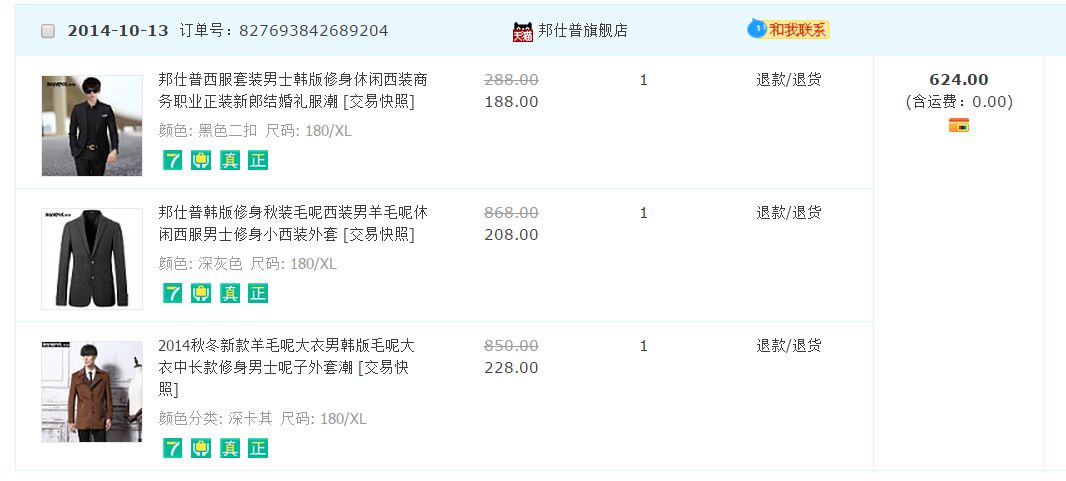
Task: Click the 真 badge under the wool coat
Action: (230, 448)
